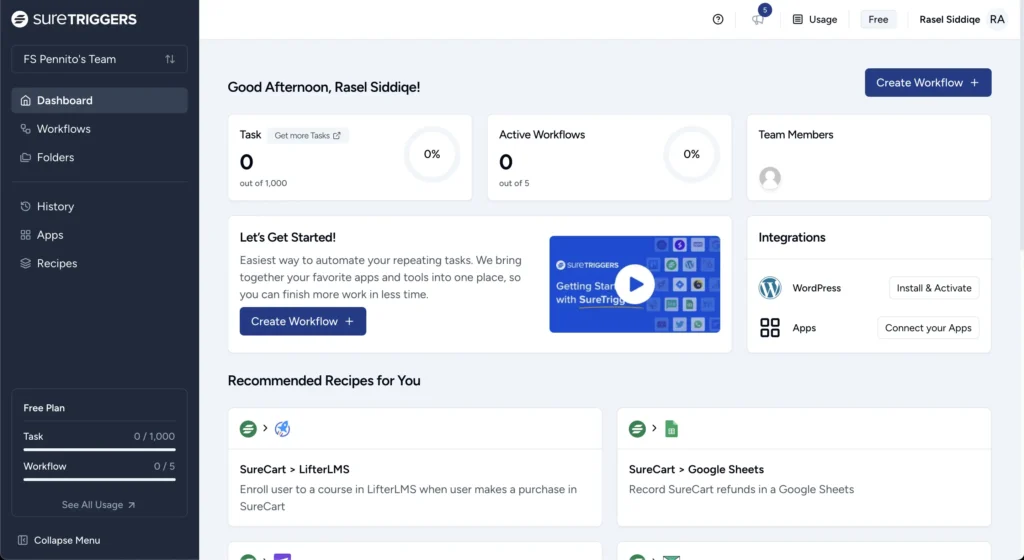
Task: Click the Google Sheets icon
Action: 671,429
